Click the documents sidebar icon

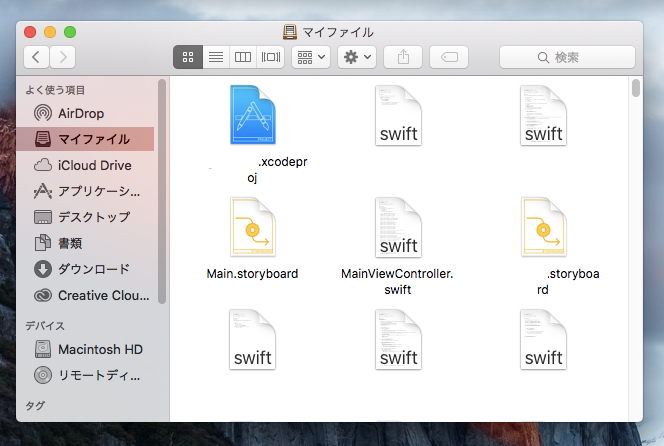[x=43, y=243]
